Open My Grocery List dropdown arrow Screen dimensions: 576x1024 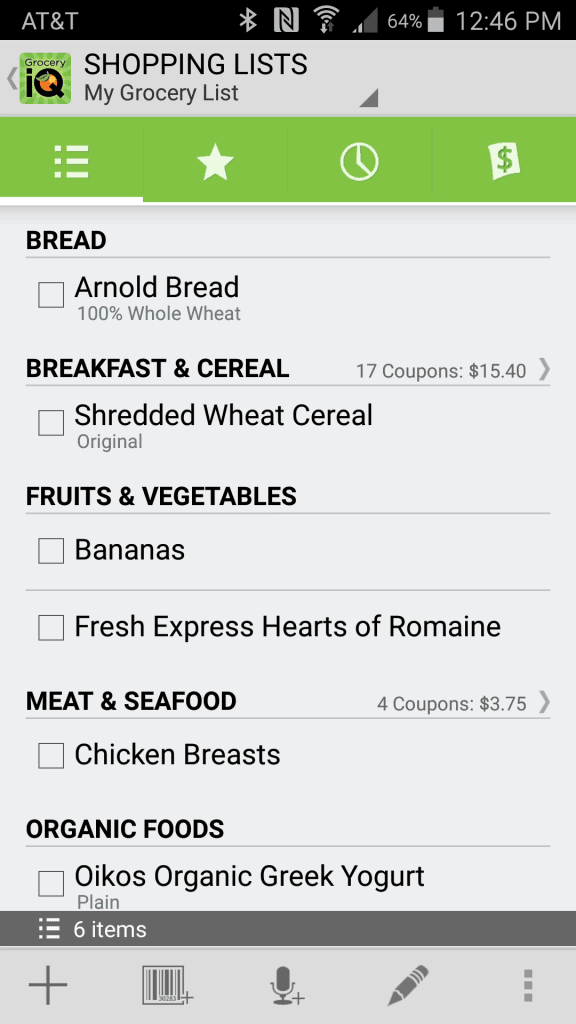click(x=368, y=98)
